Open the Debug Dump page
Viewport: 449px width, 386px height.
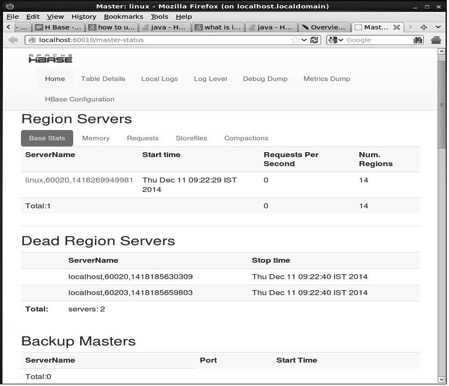point(265,79)
